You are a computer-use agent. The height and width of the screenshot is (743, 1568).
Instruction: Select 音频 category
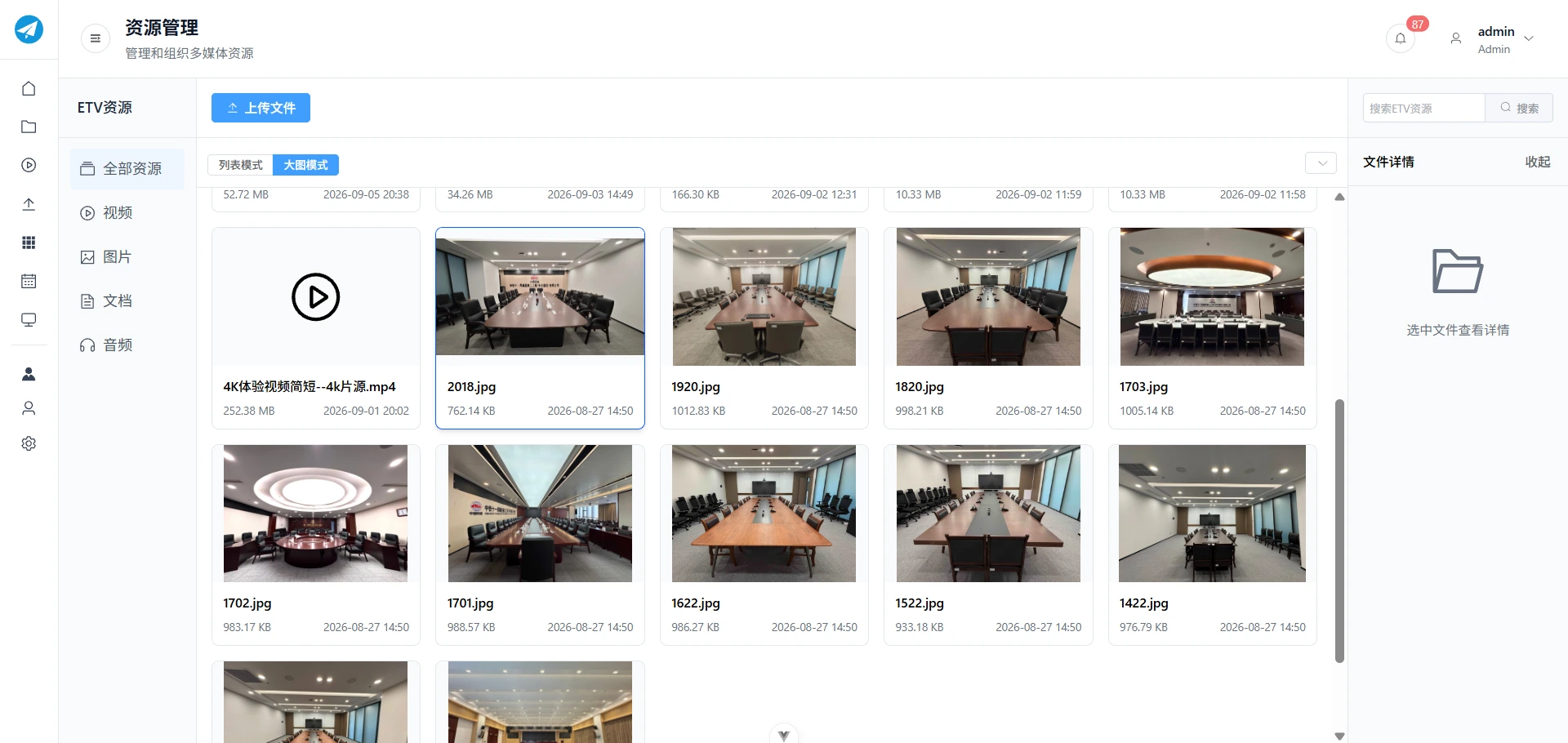pyautogui.click(x=127, y=345)
